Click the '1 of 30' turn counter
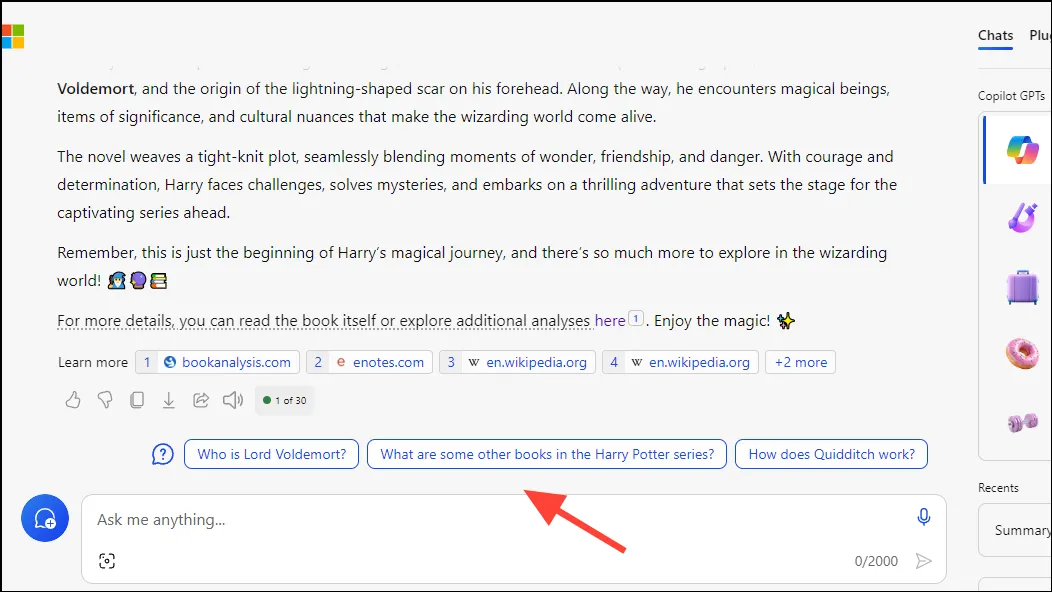 284,400
